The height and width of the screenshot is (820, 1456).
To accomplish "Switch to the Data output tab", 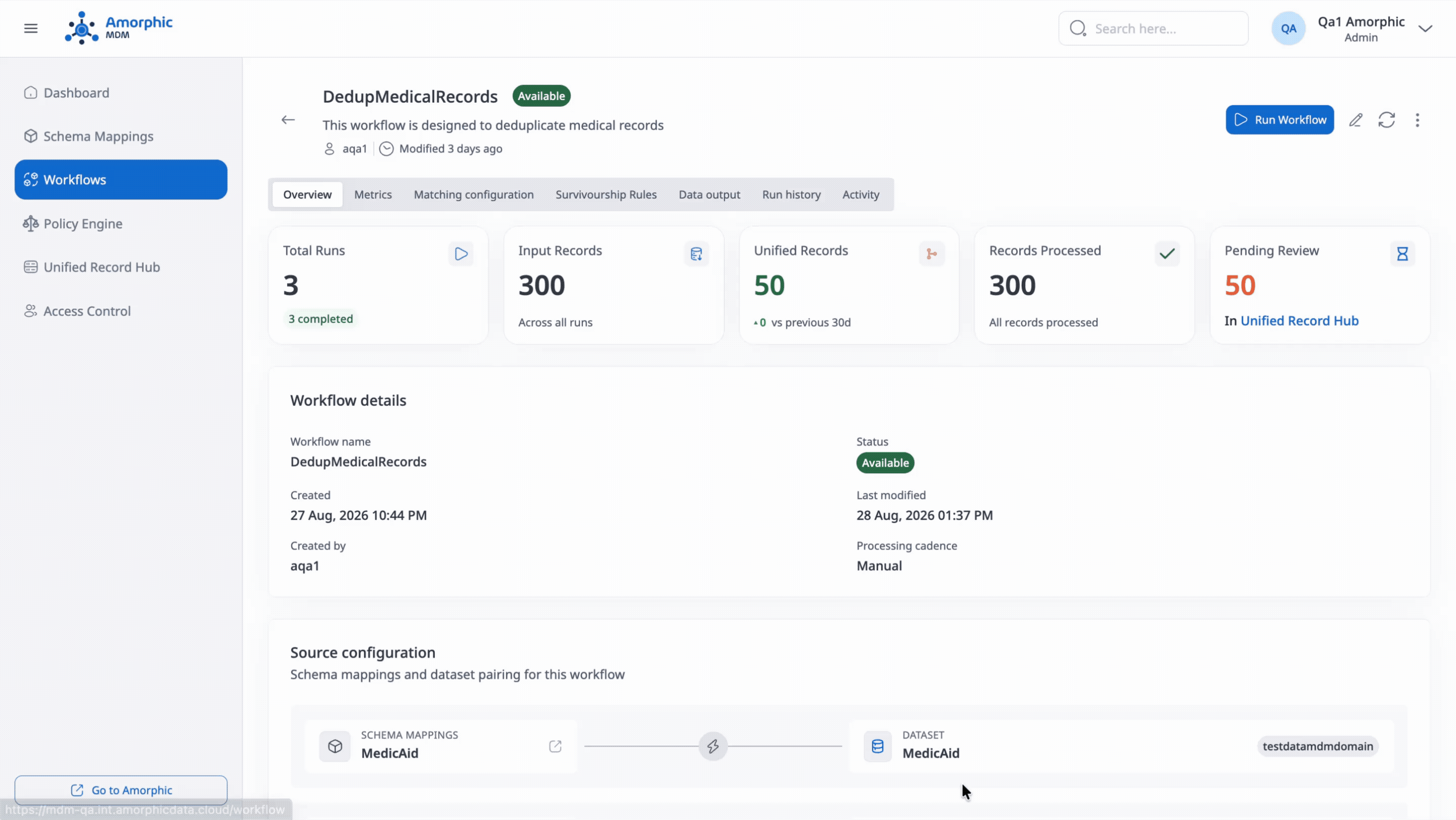I will pos(709,195).
